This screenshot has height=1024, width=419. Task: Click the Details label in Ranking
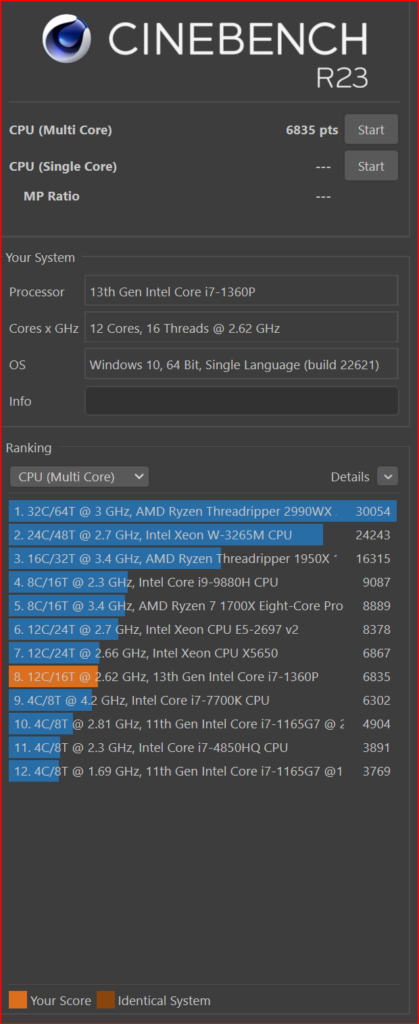point(350,477)
